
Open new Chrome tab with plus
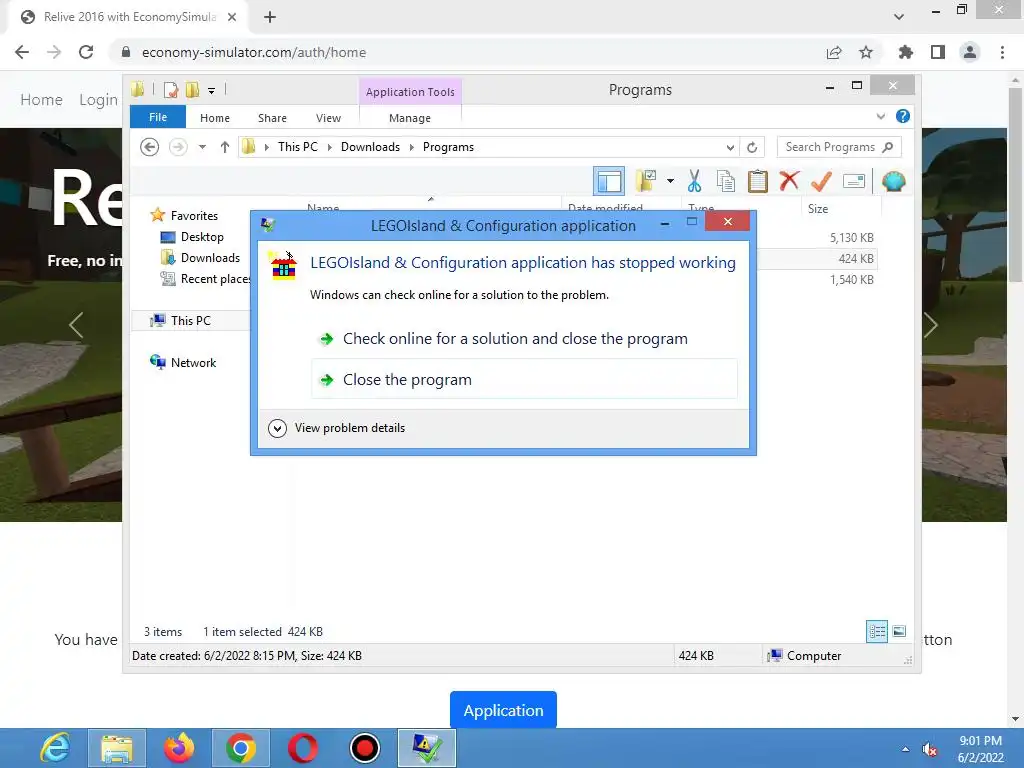(x=270, y=17)
